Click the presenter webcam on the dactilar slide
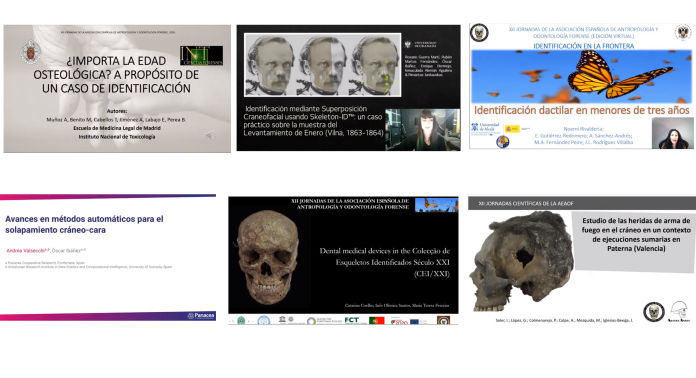696x378 pixels. click(672, 133)
